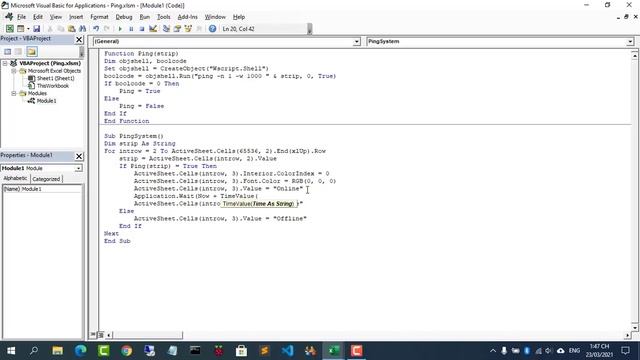Click the View Microsoft Excel toolbar icon
640x360 pixels.
click(x=9, y=29)
